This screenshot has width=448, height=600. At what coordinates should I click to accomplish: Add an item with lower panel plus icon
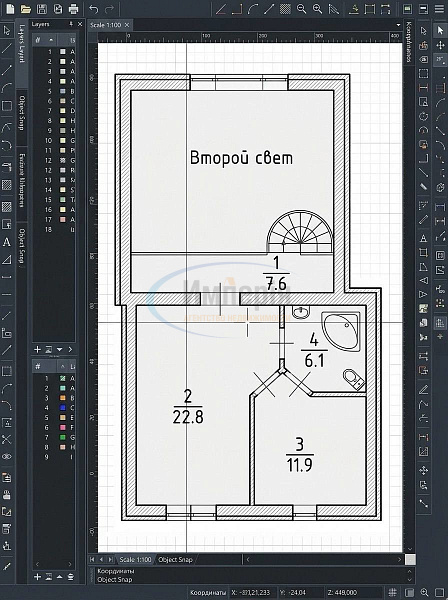[x=37, y=577]
